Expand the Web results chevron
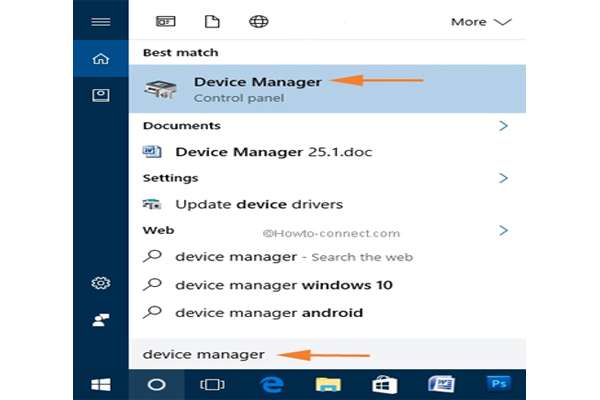Image resolution: width=600 pixels, height=400 pixels. [x=503, y=230]
